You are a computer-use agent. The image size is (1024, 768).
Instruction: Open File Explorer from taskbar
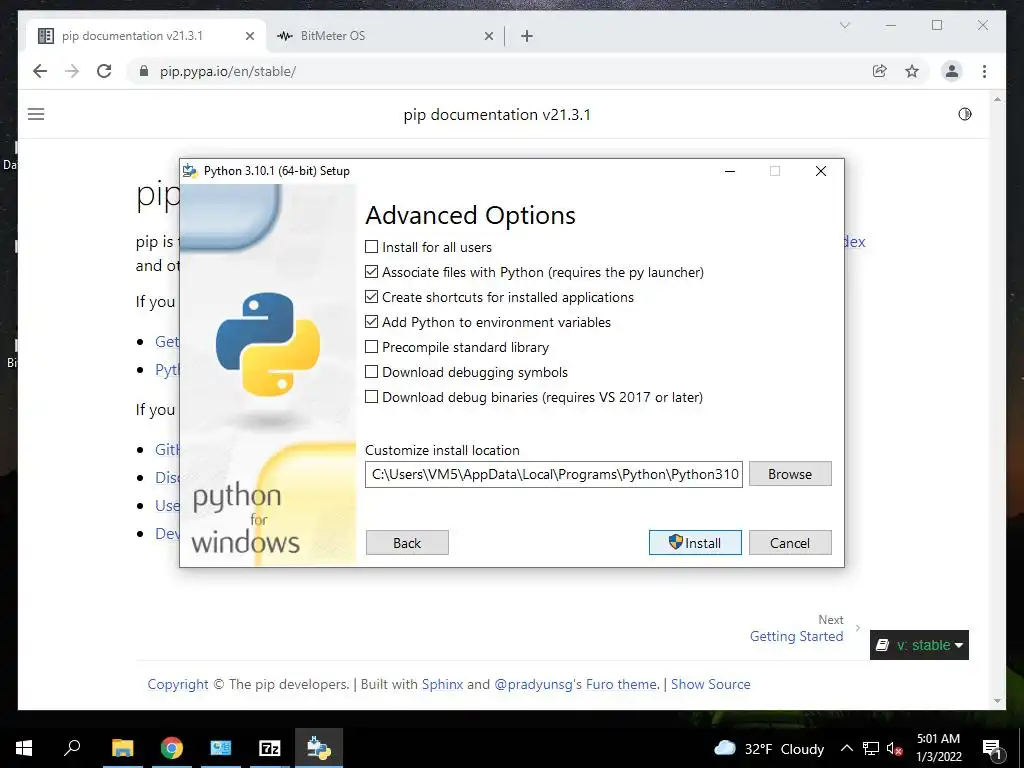pos(122,748)
